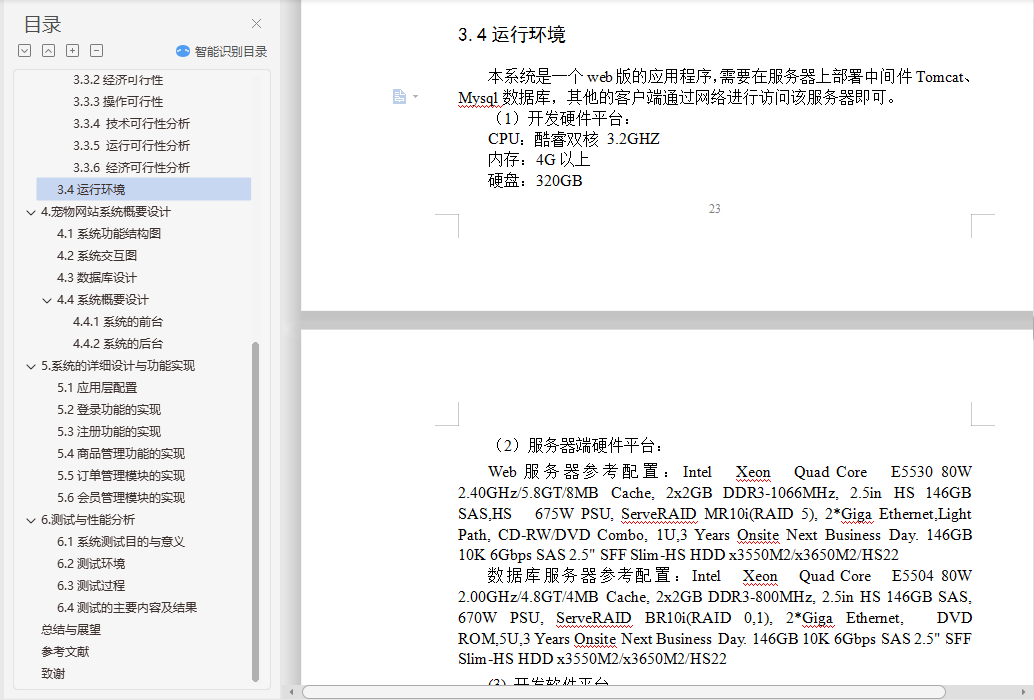
Task: Open 4.2 系统交互图 in outline
Action: (x=97, y=256)
